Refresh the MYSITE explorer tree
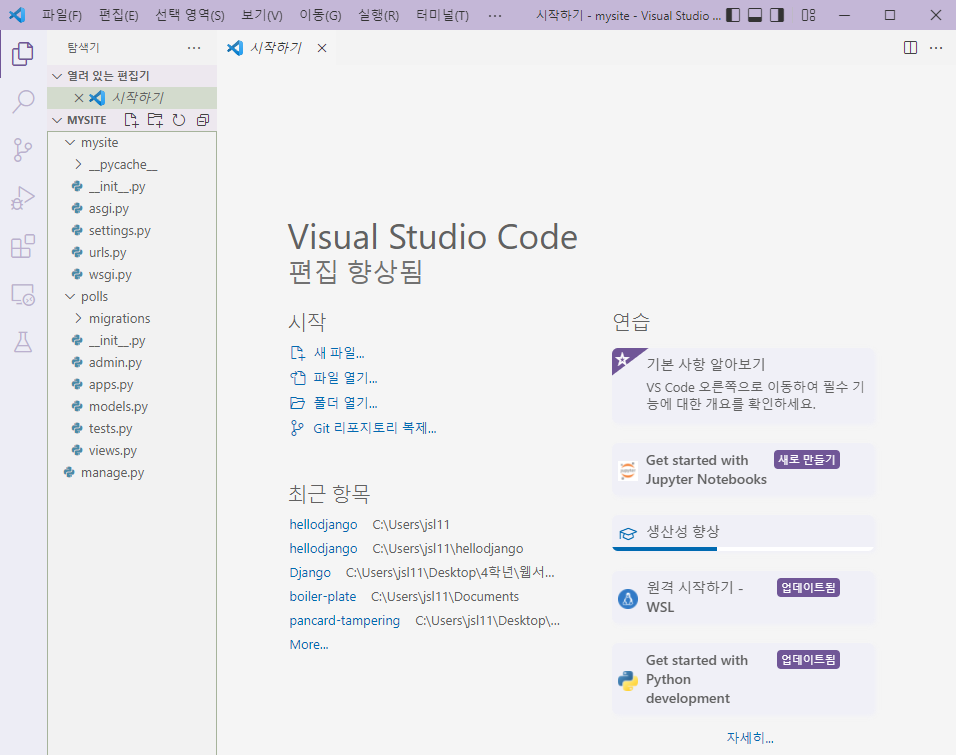The width and height of the screenshot is (956, 755). coord(179,120)
